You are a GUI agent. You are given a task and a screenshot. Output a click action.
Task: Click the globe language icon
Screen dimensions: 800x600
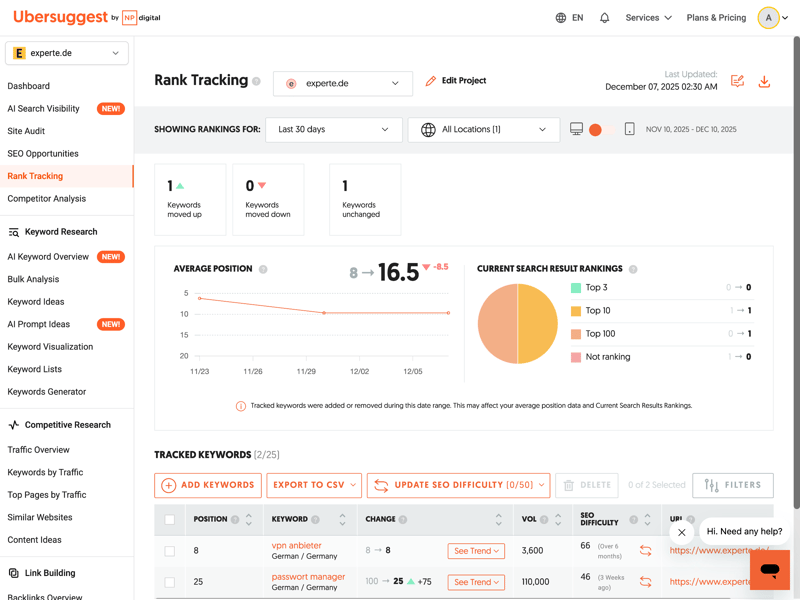click(561, 18)
